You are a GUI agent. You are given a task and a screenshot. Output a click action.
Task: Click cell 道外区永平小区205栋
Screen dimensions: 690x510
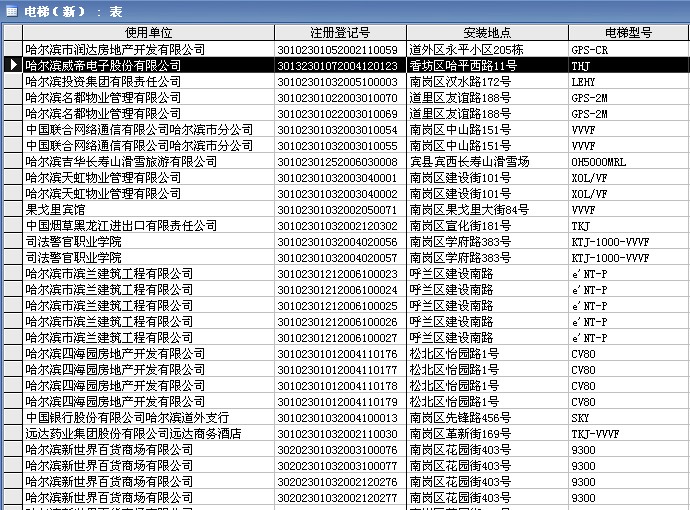[x=487, y=49]
